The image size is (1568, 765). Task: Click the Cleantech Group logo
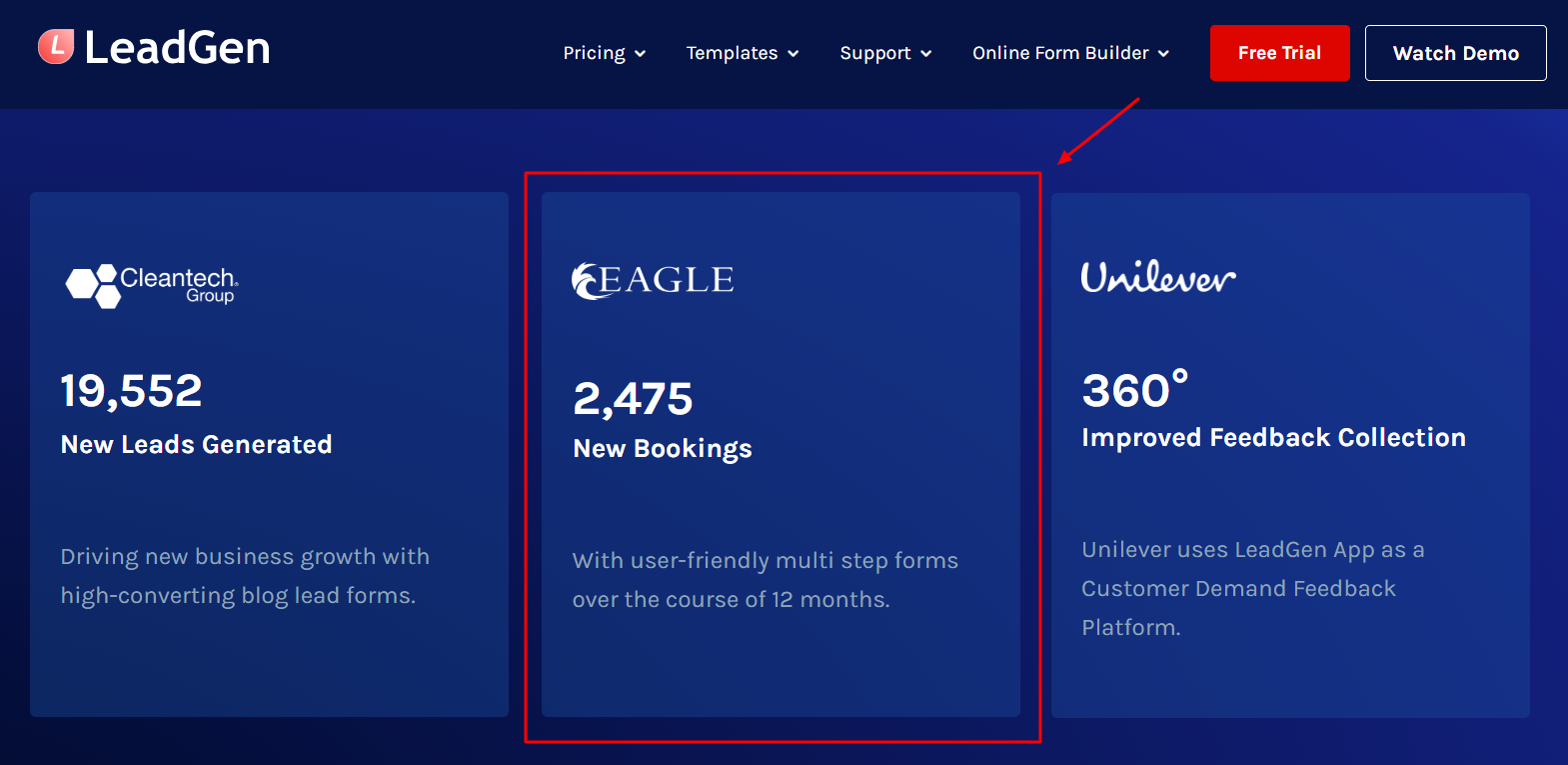coord(152,286)
